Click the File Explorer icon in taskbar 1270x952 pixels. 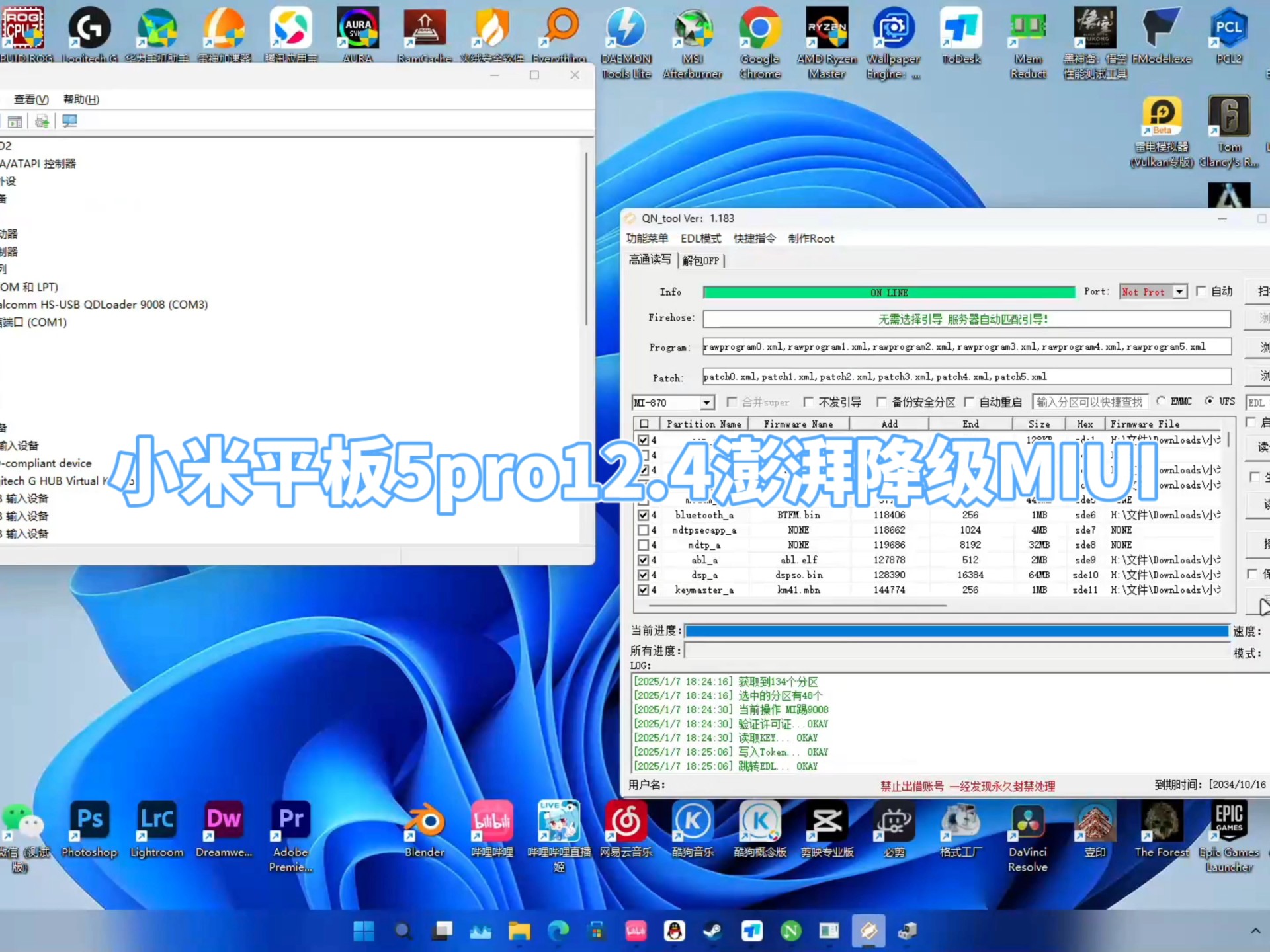pyautogui.click(x=519, y=931)
